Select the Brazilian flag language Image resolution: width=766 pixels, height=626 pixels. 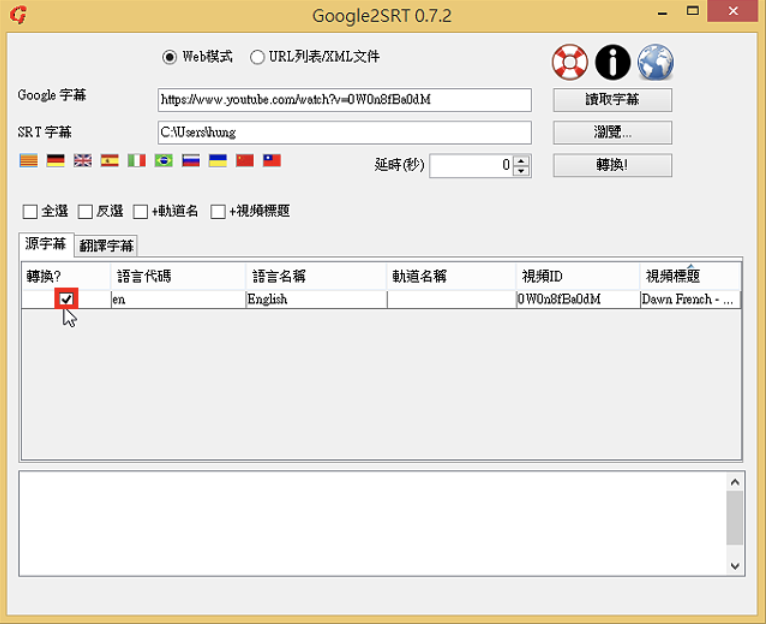164,160
